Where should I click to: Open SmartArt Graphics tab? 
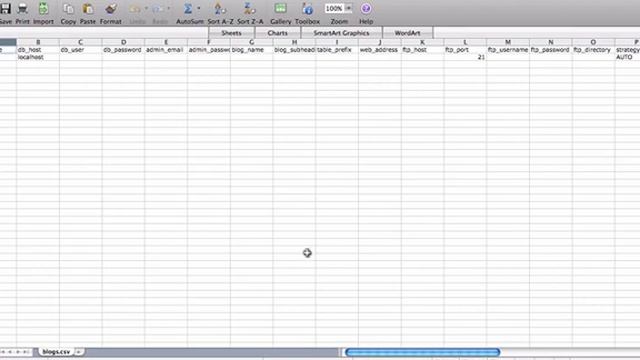[341, 33]
